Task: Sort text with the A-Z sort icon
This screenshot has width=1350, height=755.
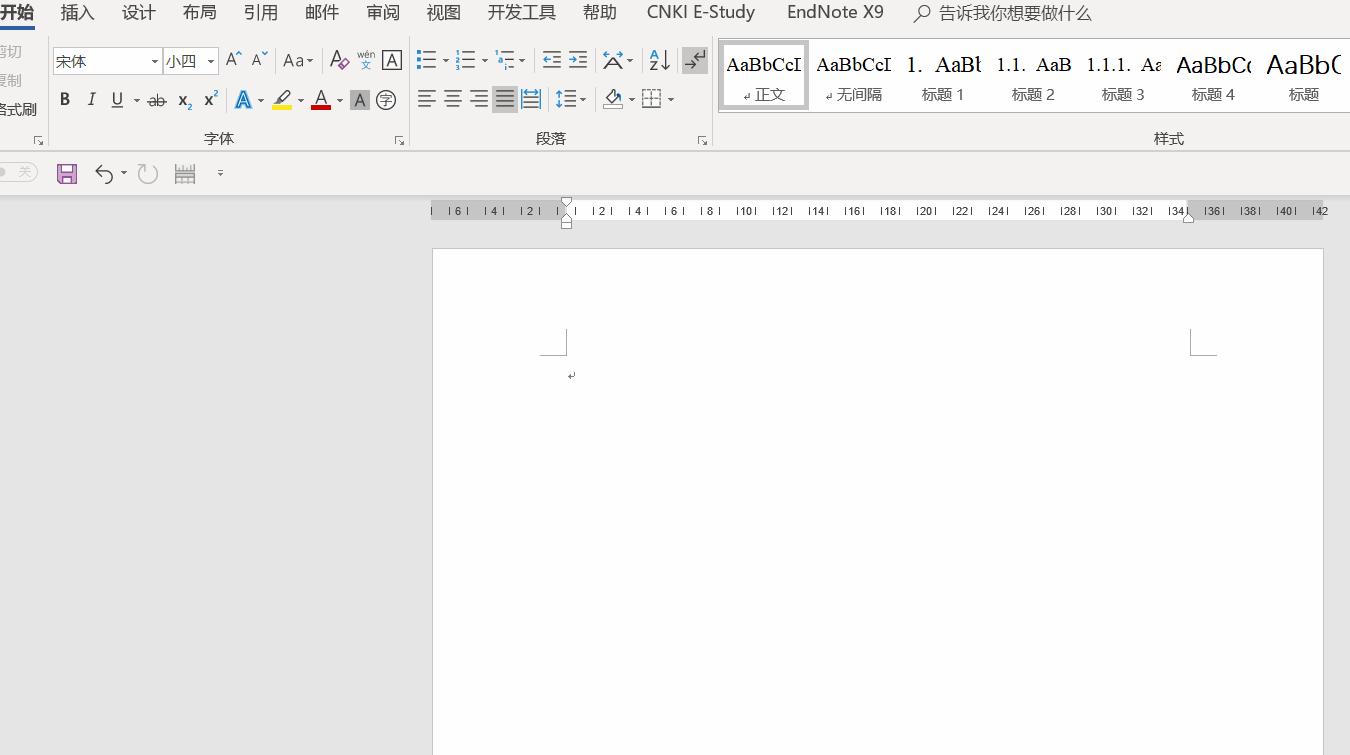Action: [657, 60]
